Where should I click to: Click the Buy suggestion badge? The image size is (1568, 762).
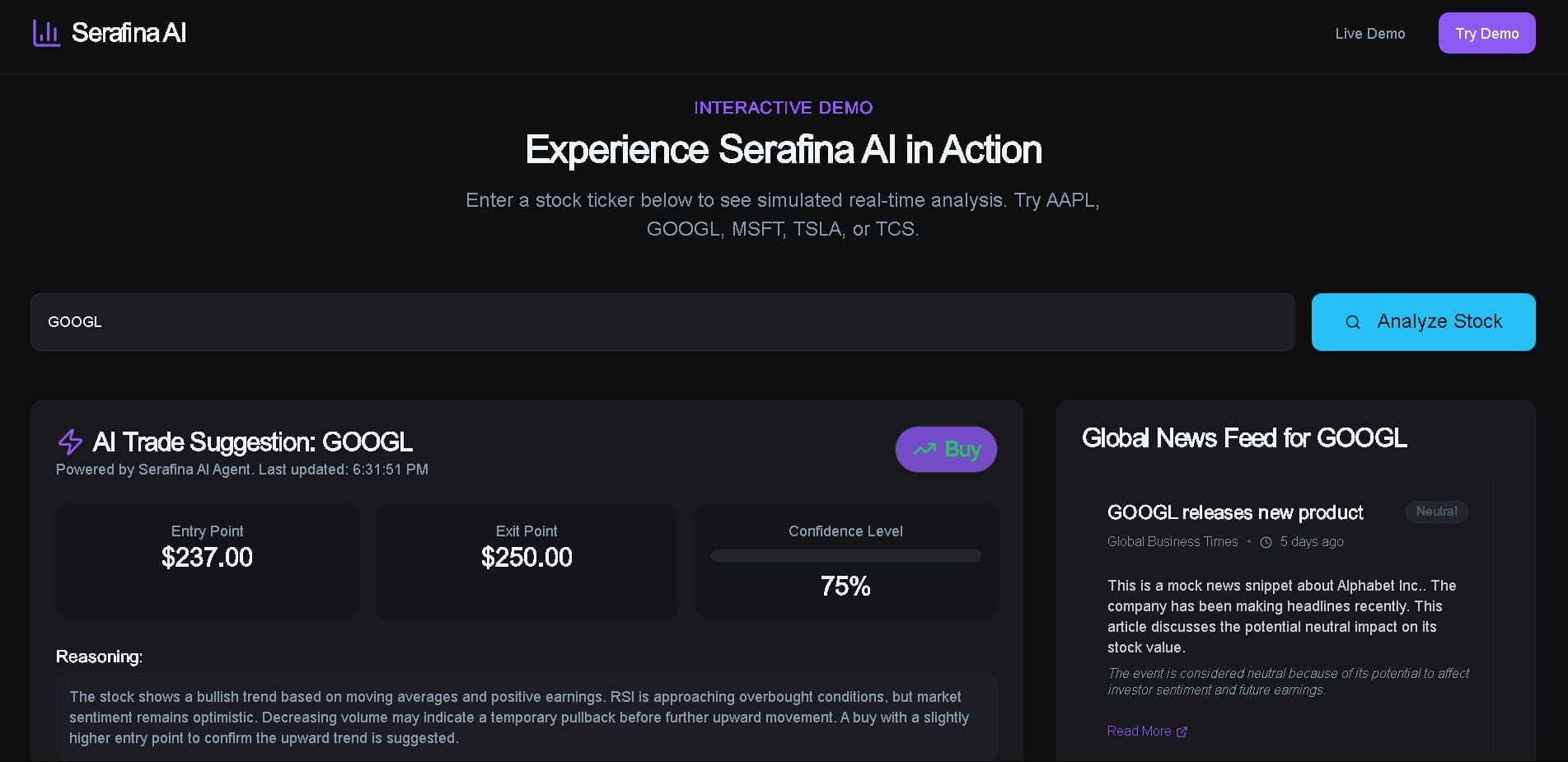[946, 449]
